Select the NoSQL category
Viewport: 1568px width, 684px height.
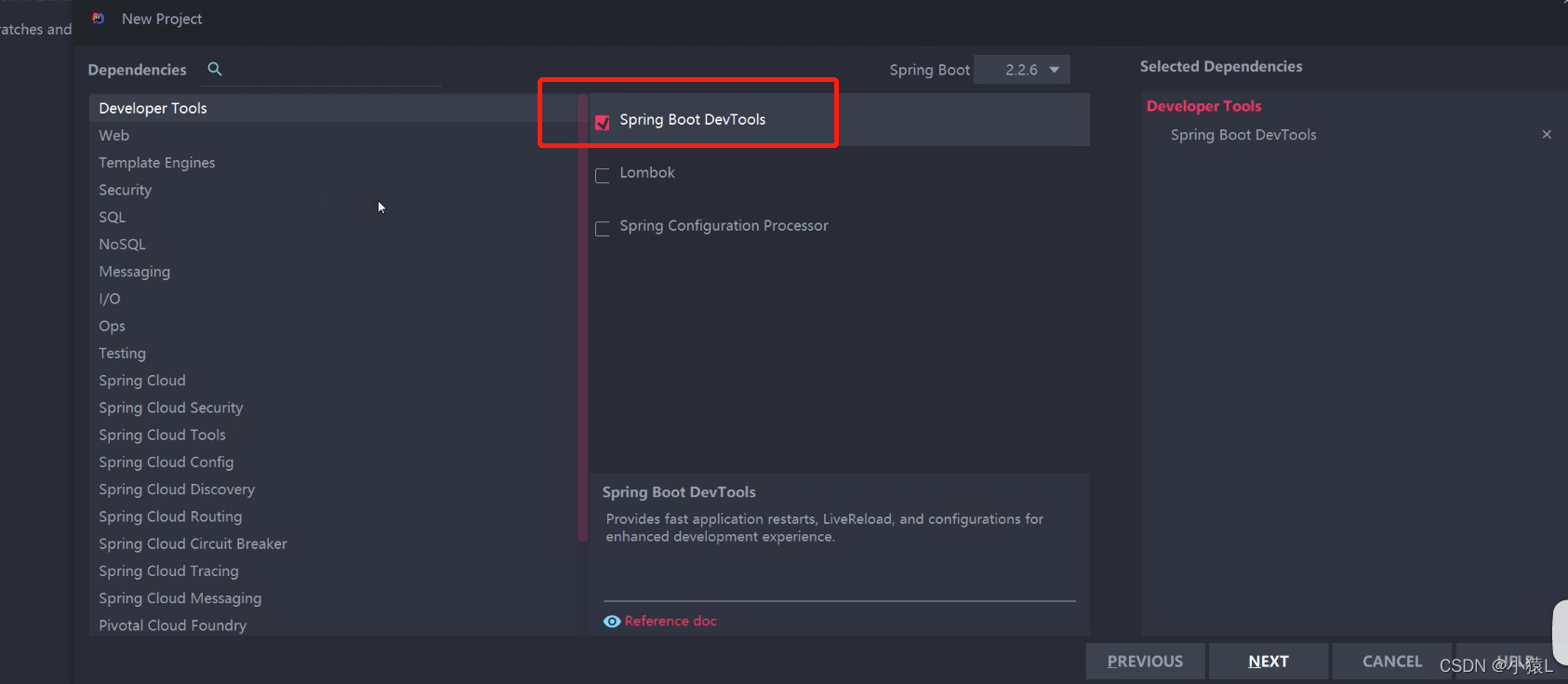click(x=334, y=244)
